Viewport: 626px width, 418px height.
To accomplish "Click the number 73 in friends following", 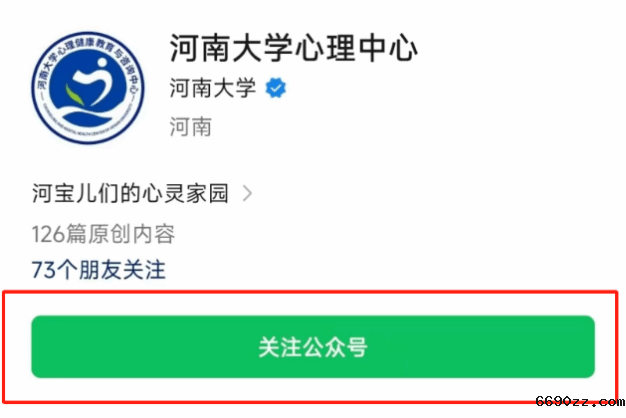I will tap(44, 270).
